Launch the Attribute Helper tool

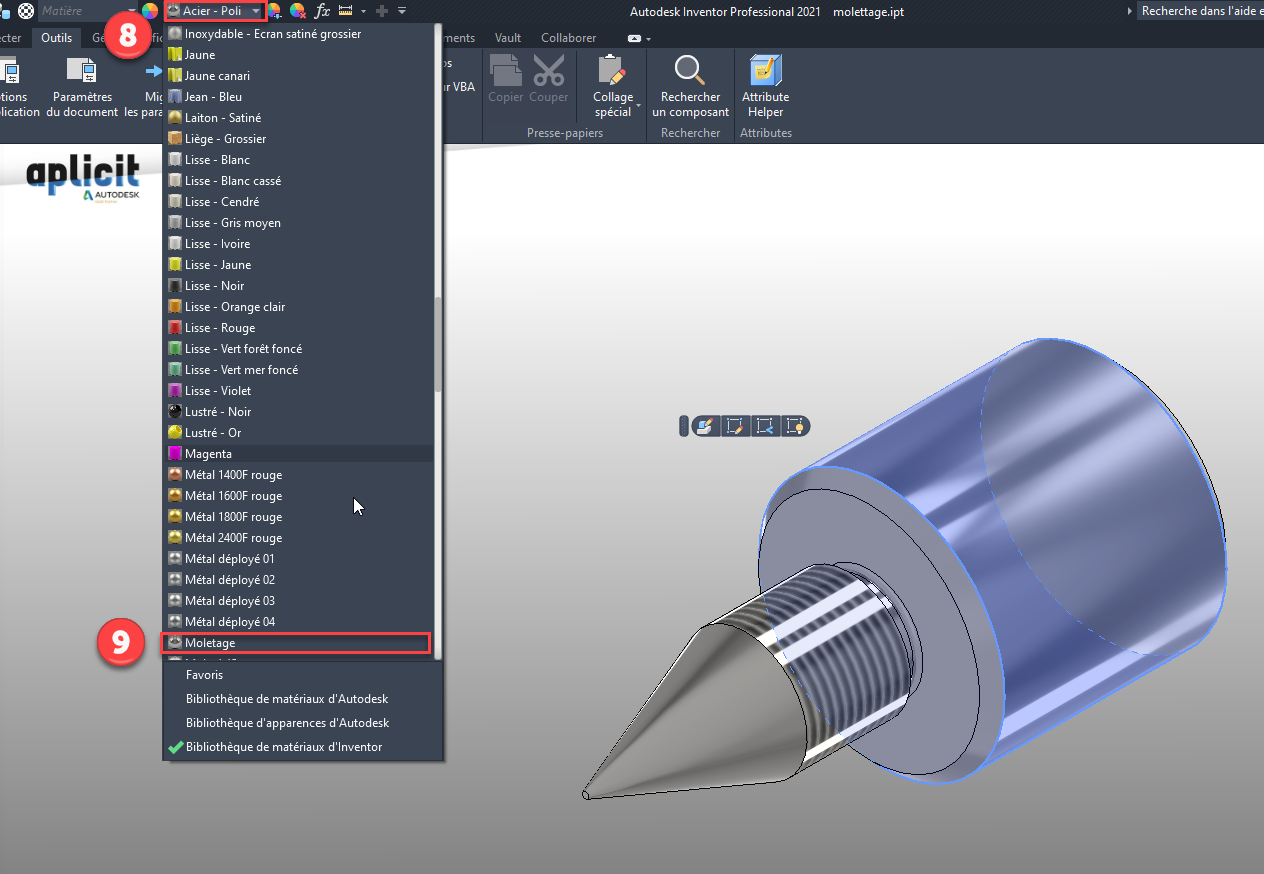[765, 86]
